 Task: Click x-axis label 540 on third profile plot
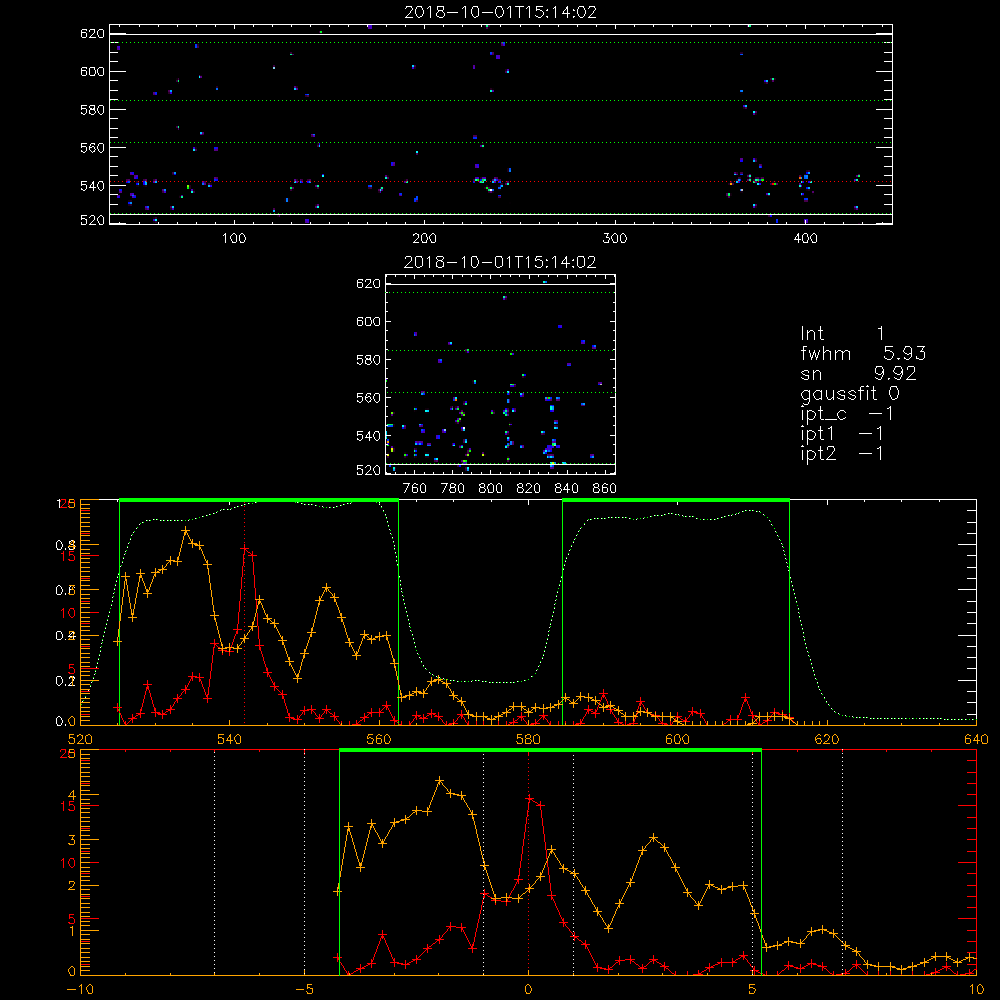230,739
